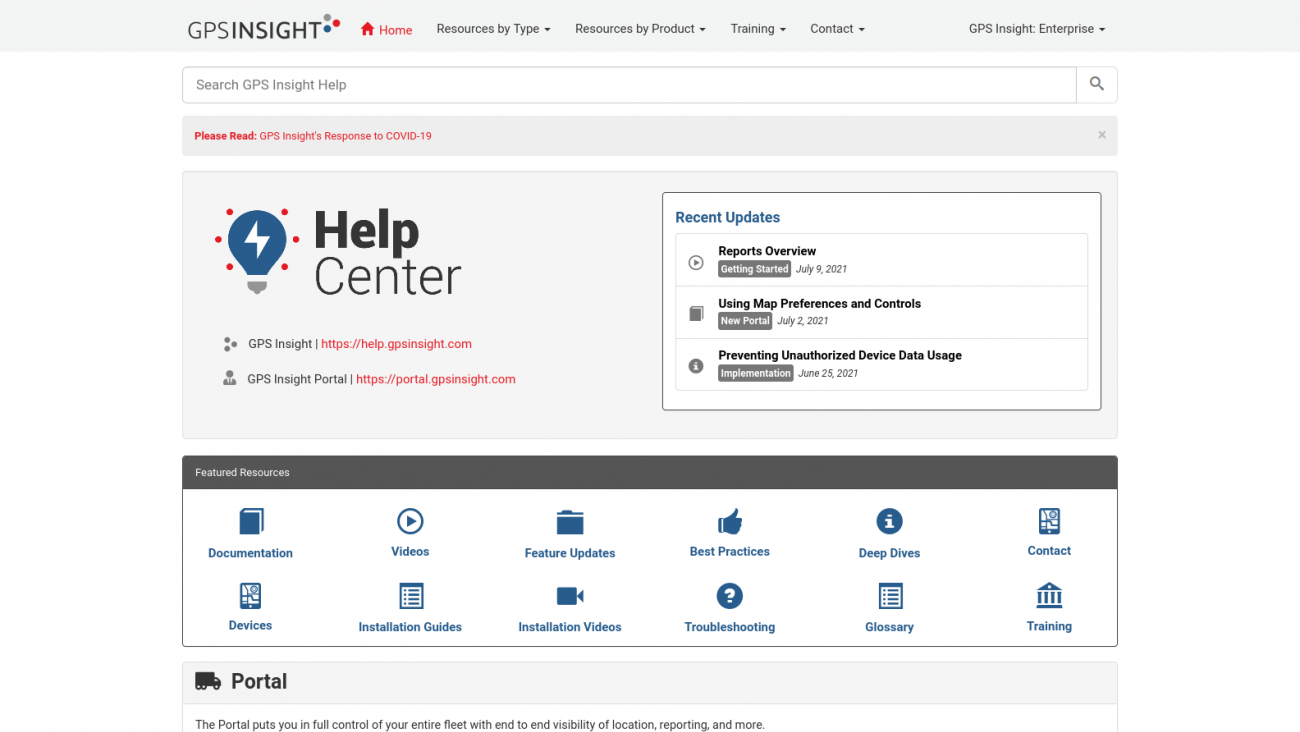The width and height of the screenshot is (1300, 732).
Task: Open the Glossary list icon
Action: 890,596
